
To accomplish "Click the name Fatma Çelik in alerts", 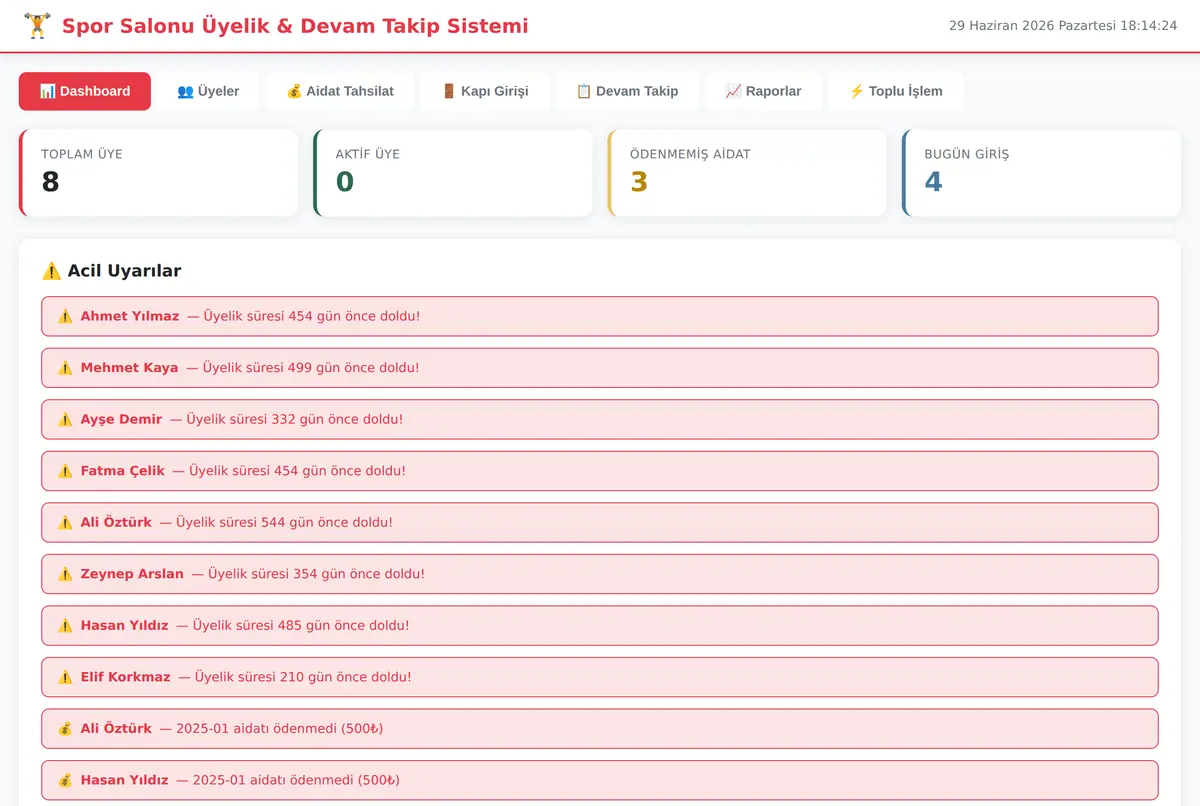I will (x=123, y=471).
